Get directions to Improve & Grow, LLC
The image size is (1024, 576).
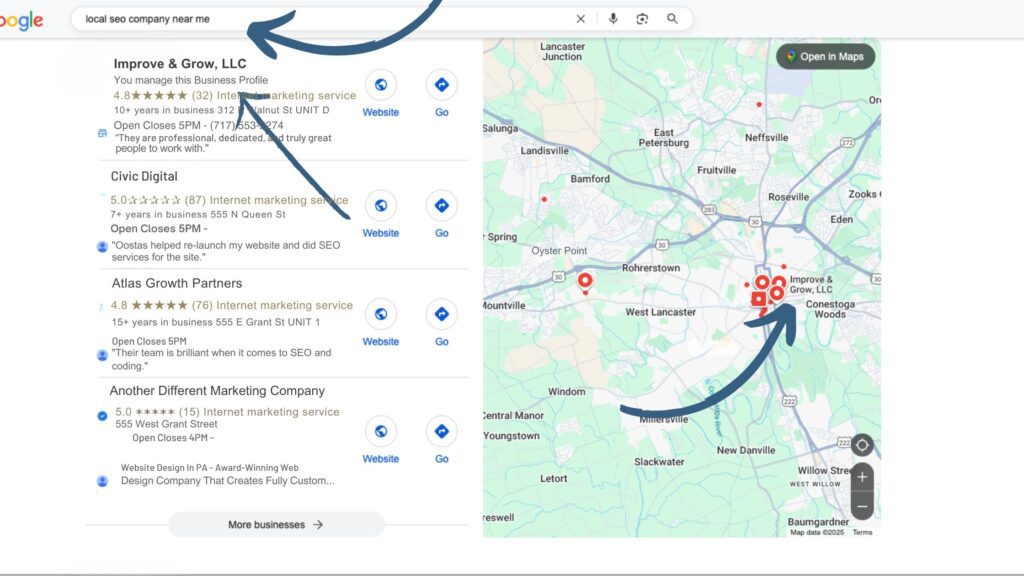pos(441,84)
